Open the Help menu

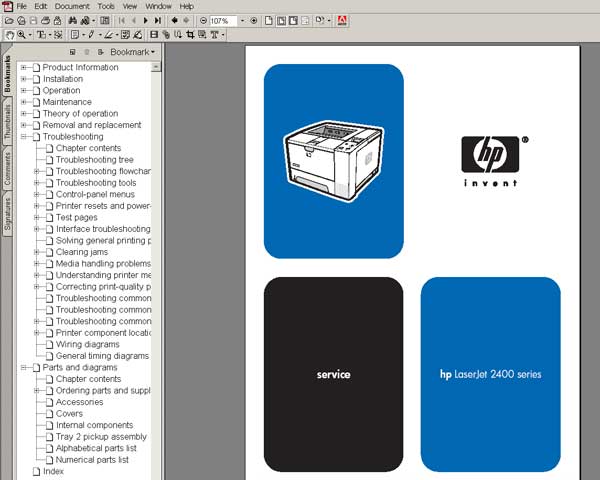(187, 6)
